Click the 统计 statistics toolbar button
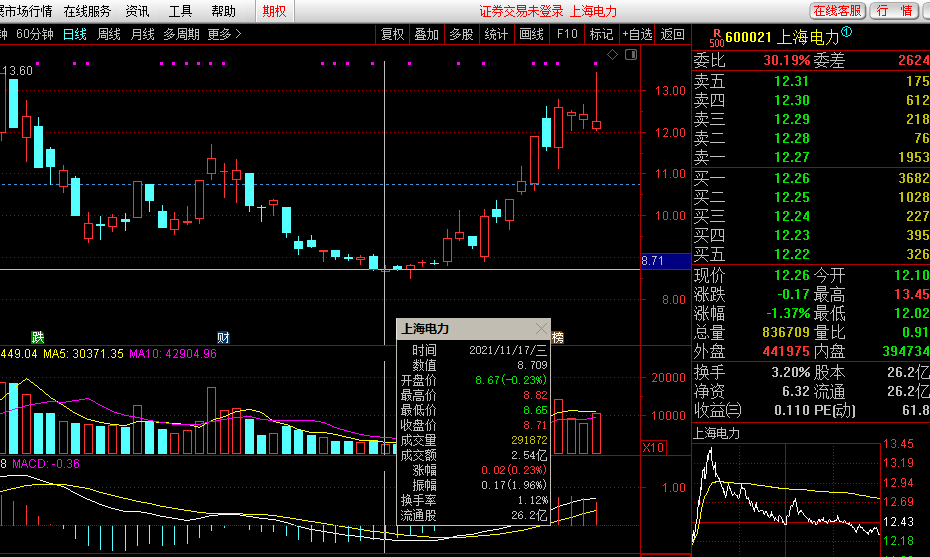This screenshot has width=930, height=557. pos(496,34)
